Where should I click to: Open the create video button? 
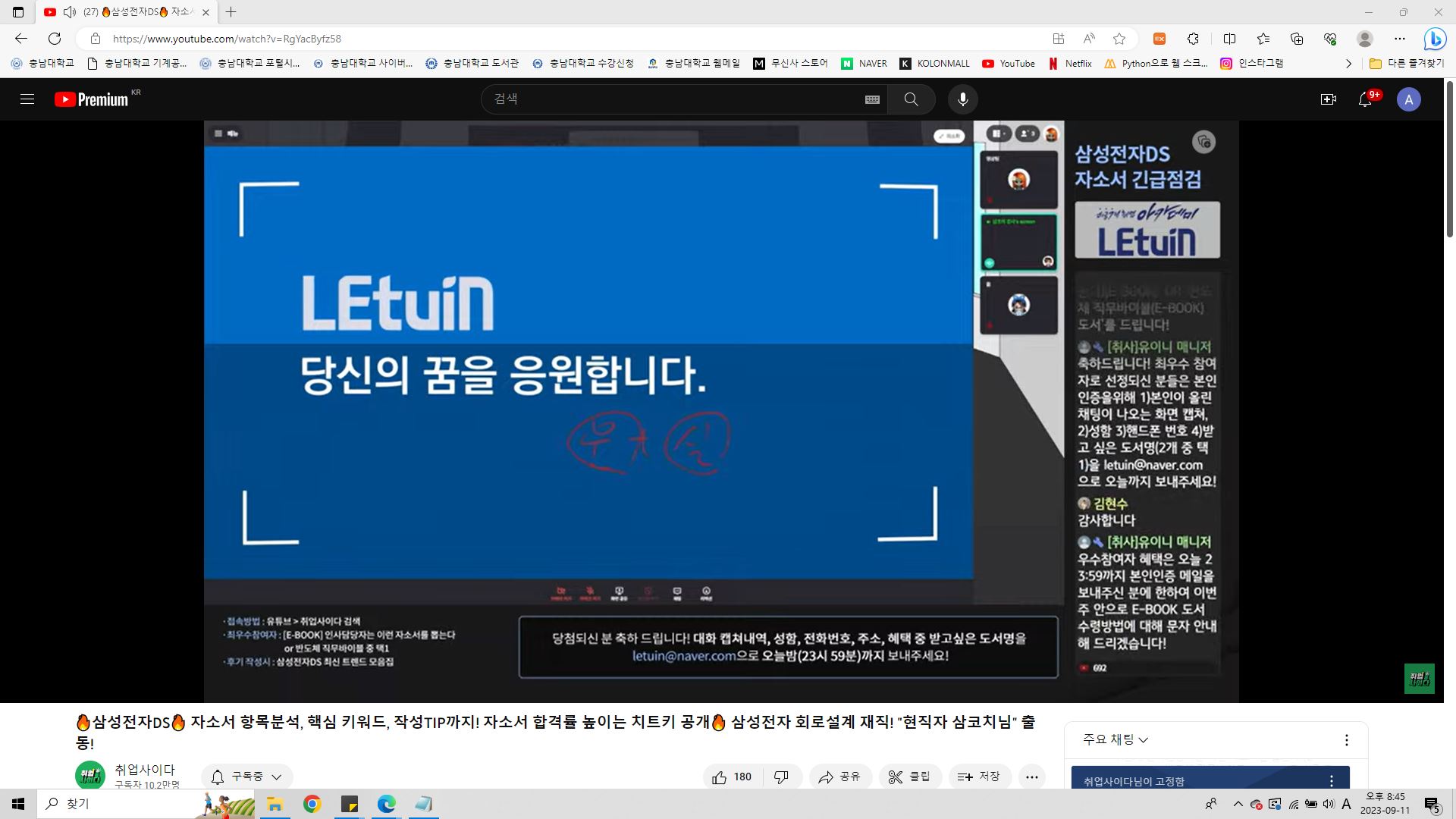[x=1328, y=99]
